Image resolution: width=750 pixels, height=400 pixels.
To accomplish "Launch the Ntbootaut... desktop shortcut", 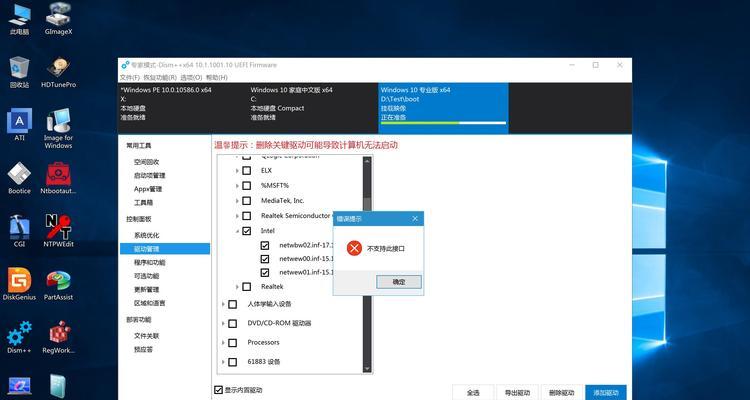I will (58, 178).
